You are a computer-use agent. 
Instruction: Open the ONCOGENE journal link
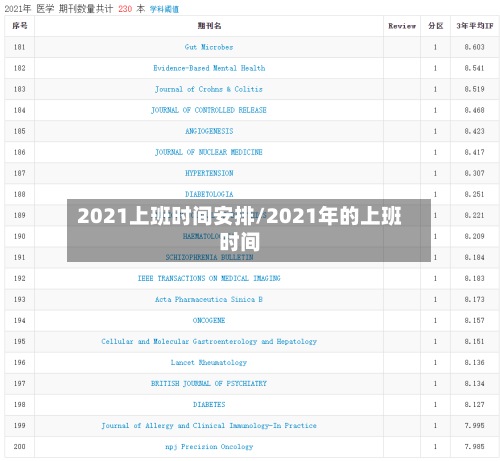[209, 320]
